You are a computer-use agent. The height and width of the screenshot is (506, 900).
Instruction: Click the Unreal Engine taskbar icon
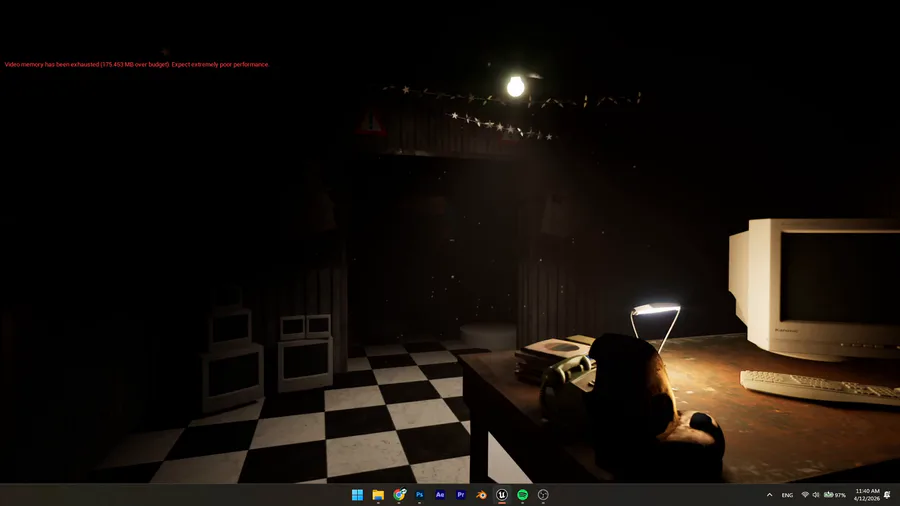pyautogui.click(x=502, y=495)
